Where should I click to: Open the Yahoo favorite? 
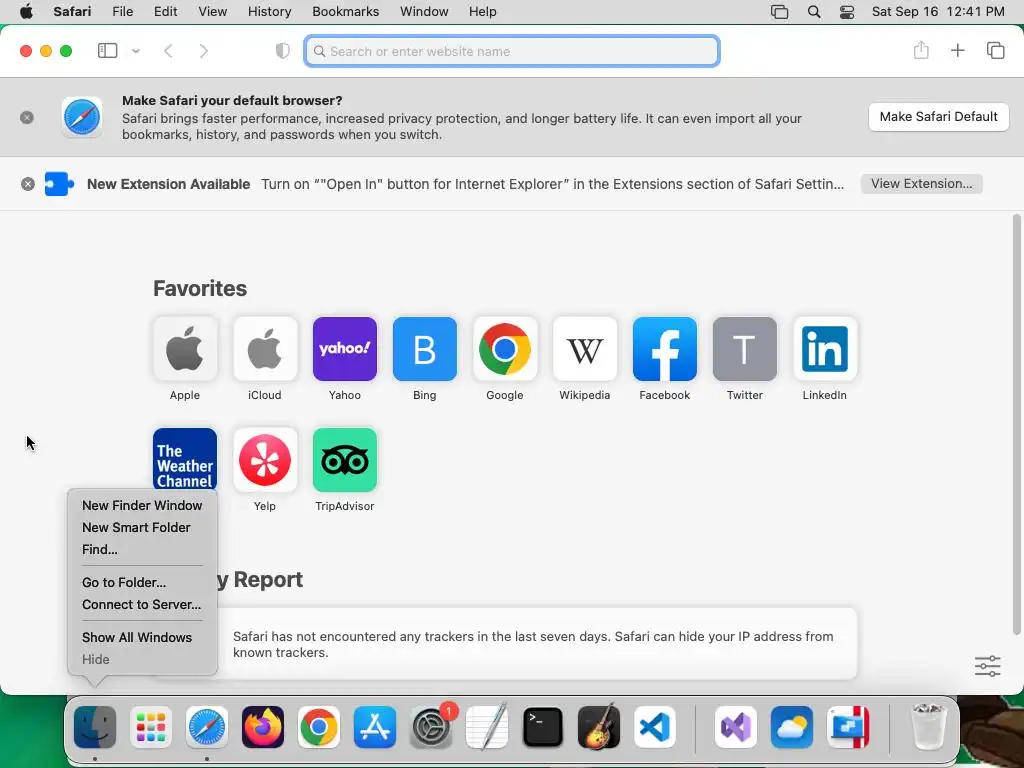click(x=345, y=349)
